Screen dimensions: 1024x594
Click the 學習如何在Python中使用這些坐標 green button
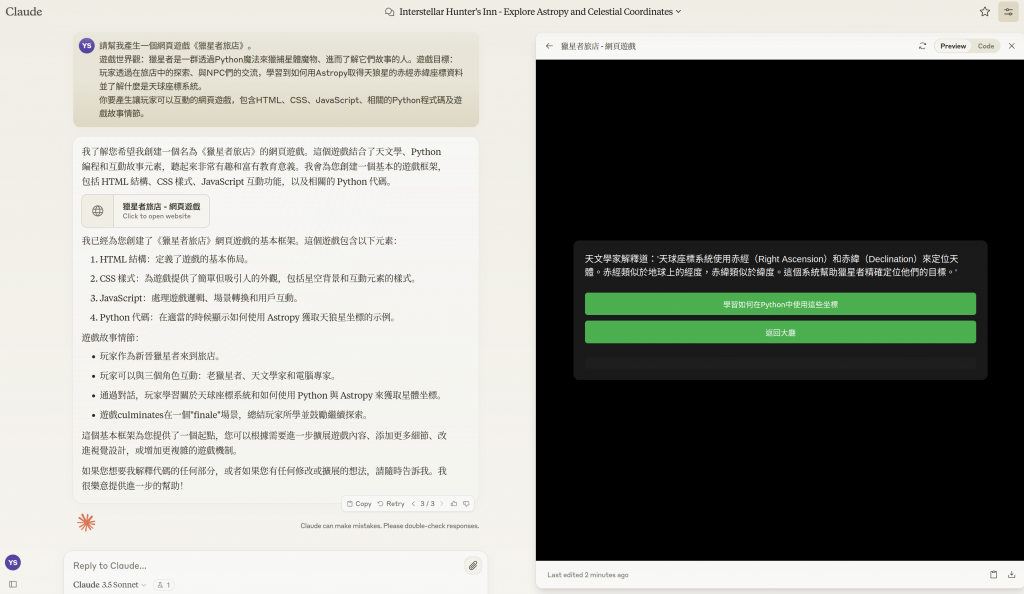tap(780, 304)
